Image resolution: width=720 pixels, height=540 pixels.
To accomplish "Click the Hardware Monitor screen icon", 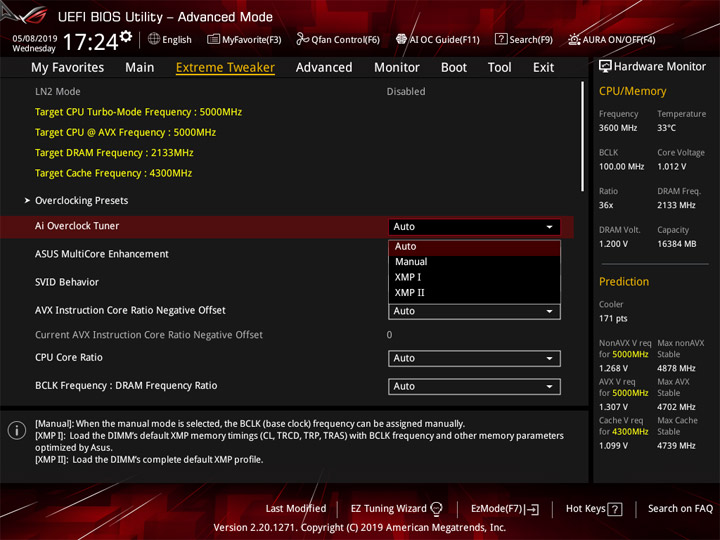I will (605, 66).
